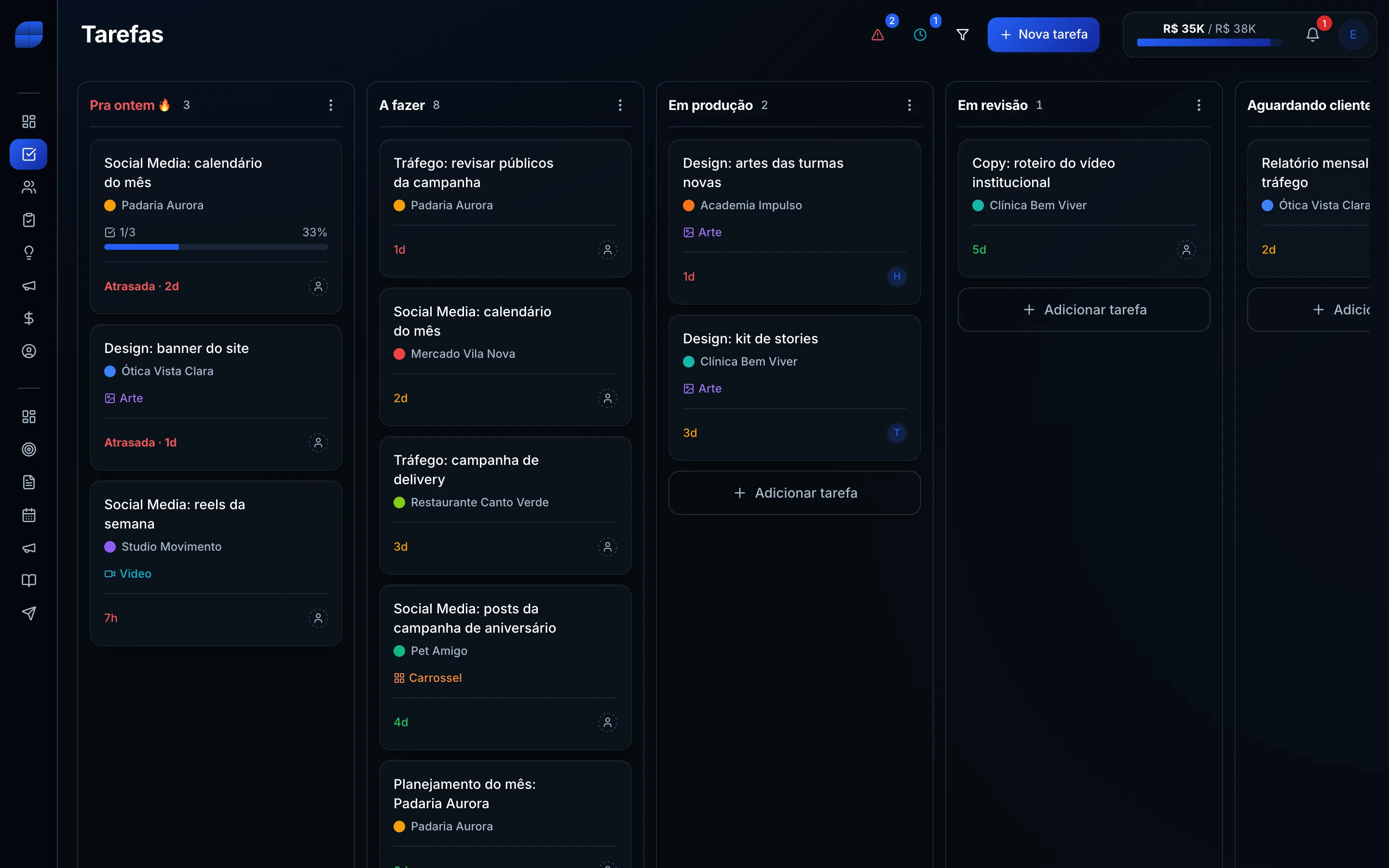The width and height of the screenshot is (1389, 868).
Task: Open the notifications bell
Action: 1313,35
